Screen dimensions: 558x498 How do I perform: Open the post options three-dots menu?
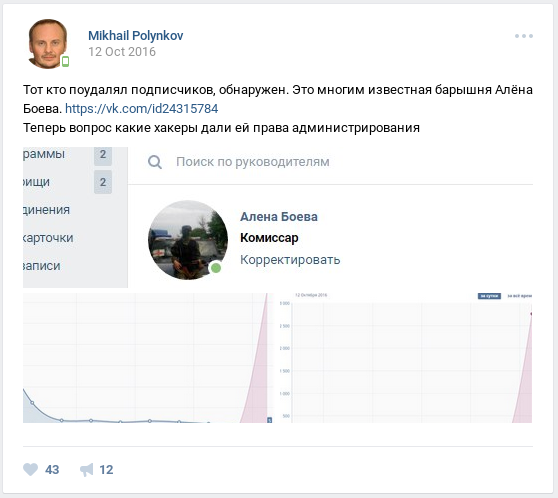point(523,36)
